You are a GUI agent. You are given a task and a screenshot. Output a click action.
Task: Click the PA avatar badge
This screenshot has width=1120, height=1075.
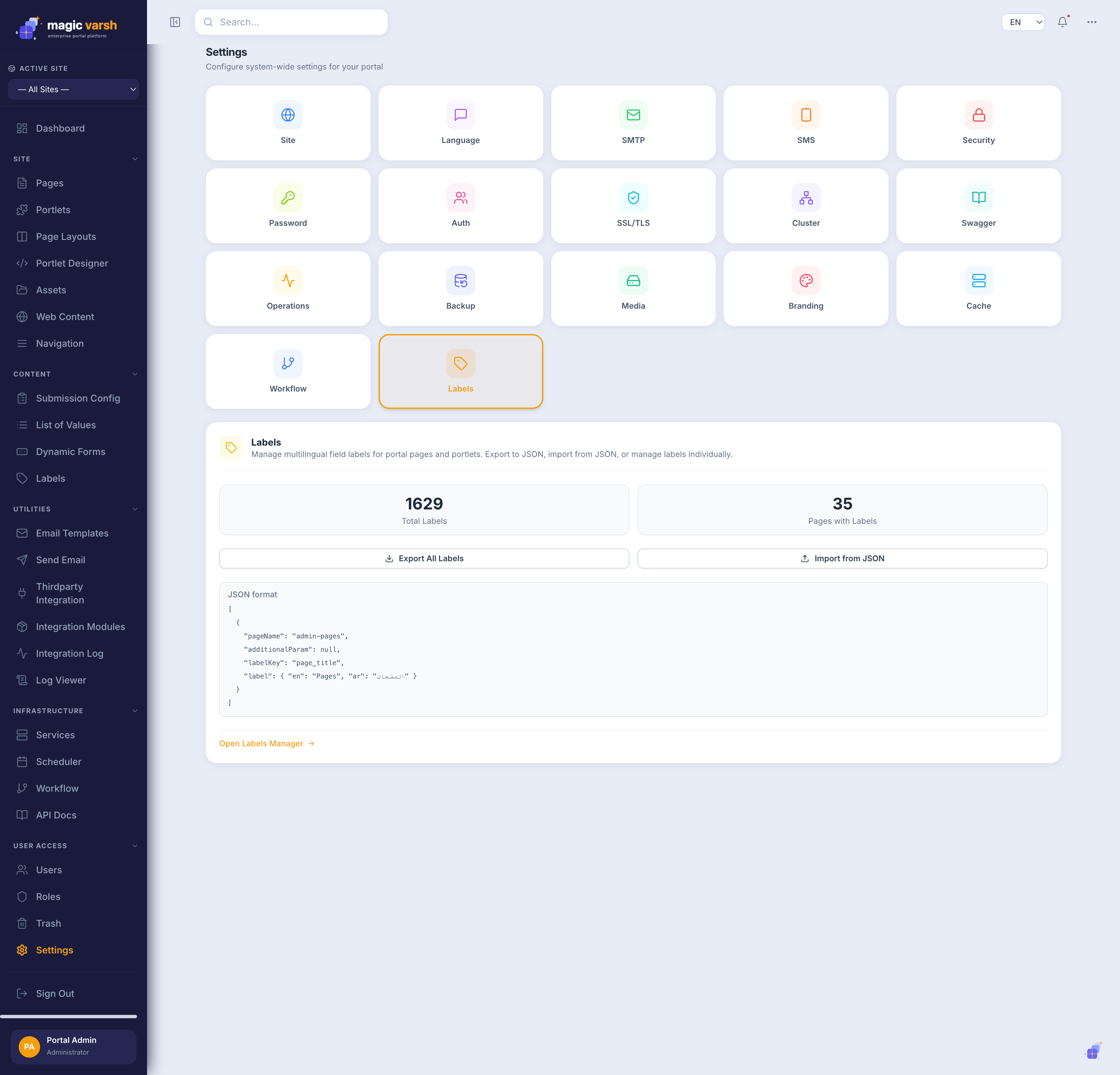click(29, 1047)
